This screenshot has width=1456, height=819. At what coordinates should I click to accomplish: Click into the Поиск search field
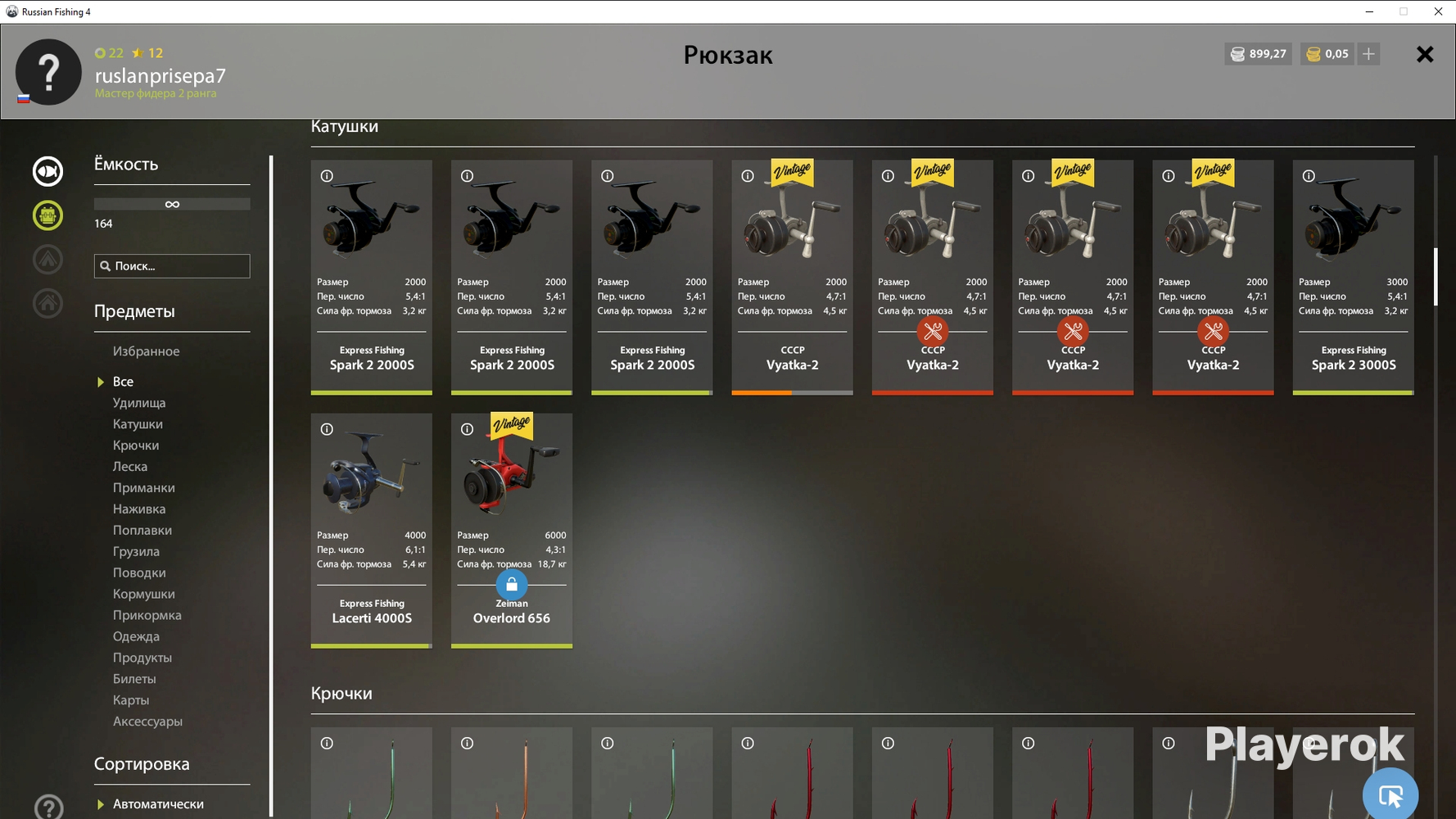[172, 266]
